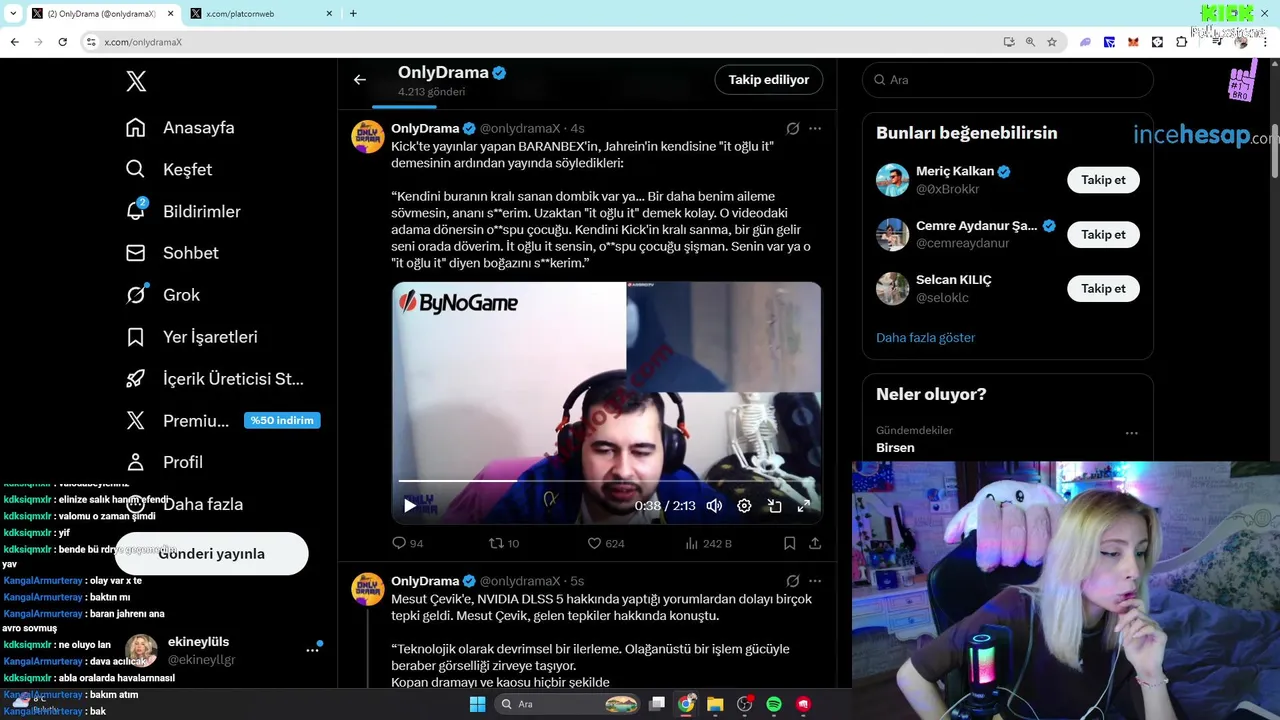The width and height of the screenshot is (1280, 720).
Task: Click the Birsen trending topic
Action: [895, 448]
